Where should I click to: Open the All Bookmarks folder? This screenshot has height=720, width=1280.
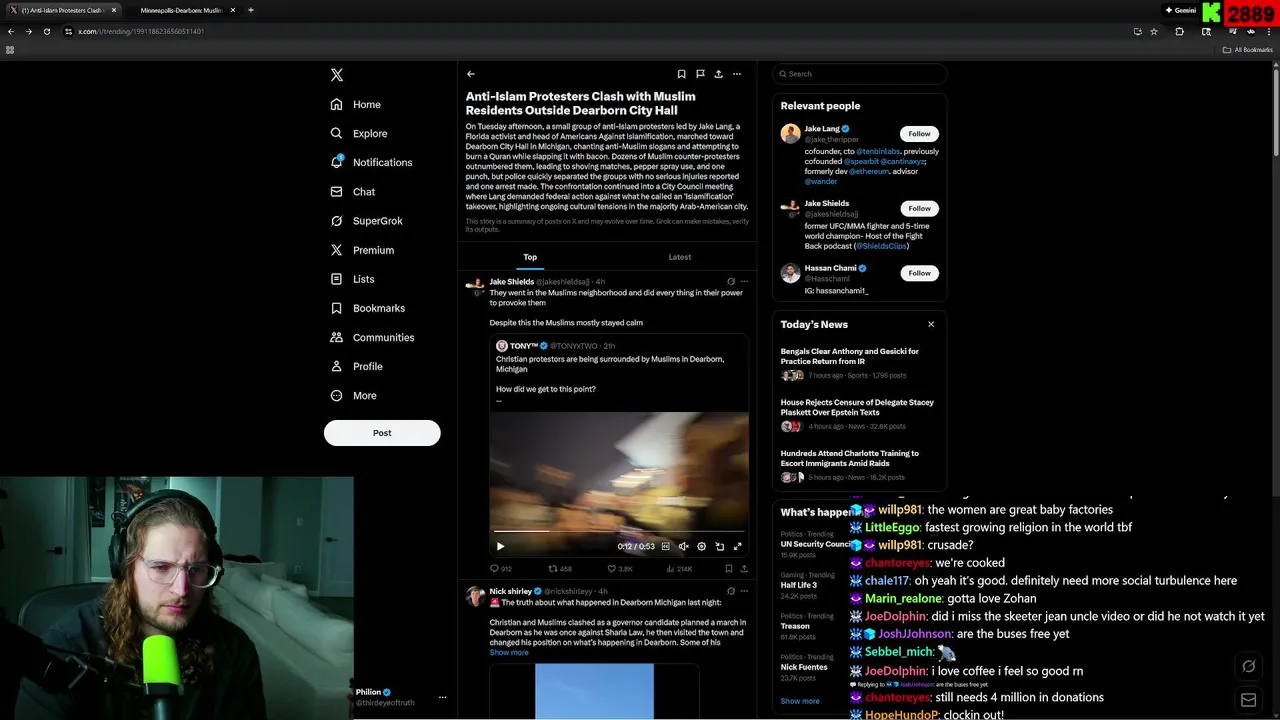tap(1247, 50)
